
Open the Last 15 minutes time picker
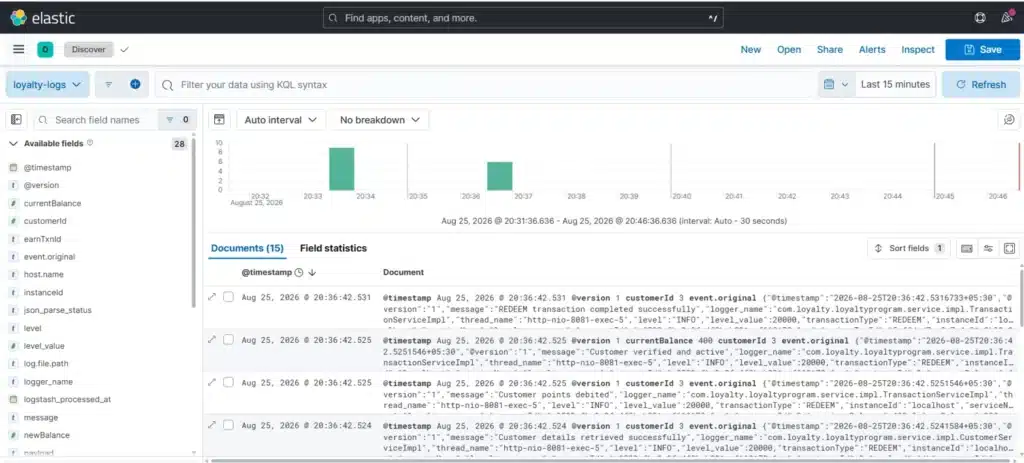pyautogui.click(x=895, y=84)
